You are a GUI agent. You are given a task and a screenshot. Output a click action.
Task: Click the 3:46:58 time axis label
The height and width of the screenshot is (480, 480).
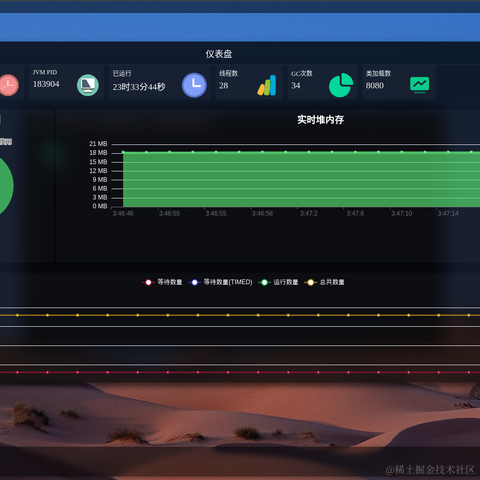point(262,214)
